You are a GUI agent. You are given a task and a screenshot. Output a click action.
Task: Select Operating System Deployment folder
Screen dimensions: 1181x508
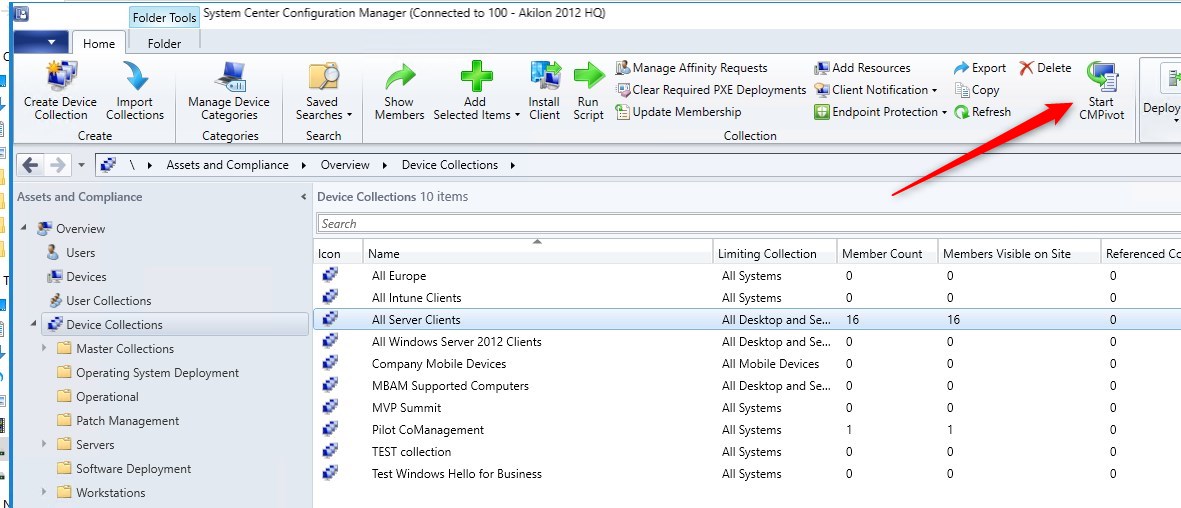157,373
